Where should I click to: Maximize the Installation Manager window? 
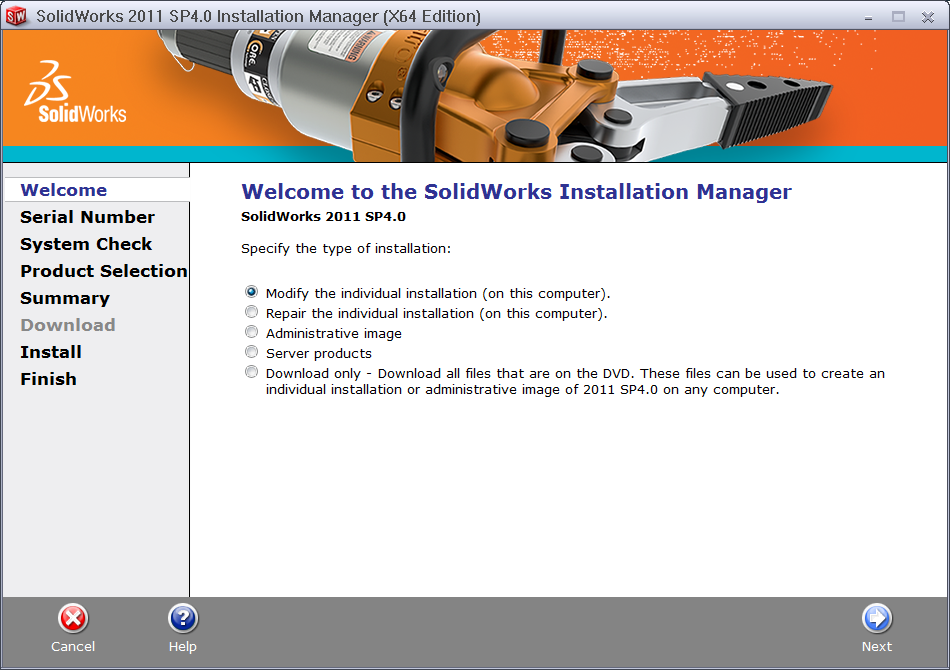pyautogui.click(x=898, y=17)
